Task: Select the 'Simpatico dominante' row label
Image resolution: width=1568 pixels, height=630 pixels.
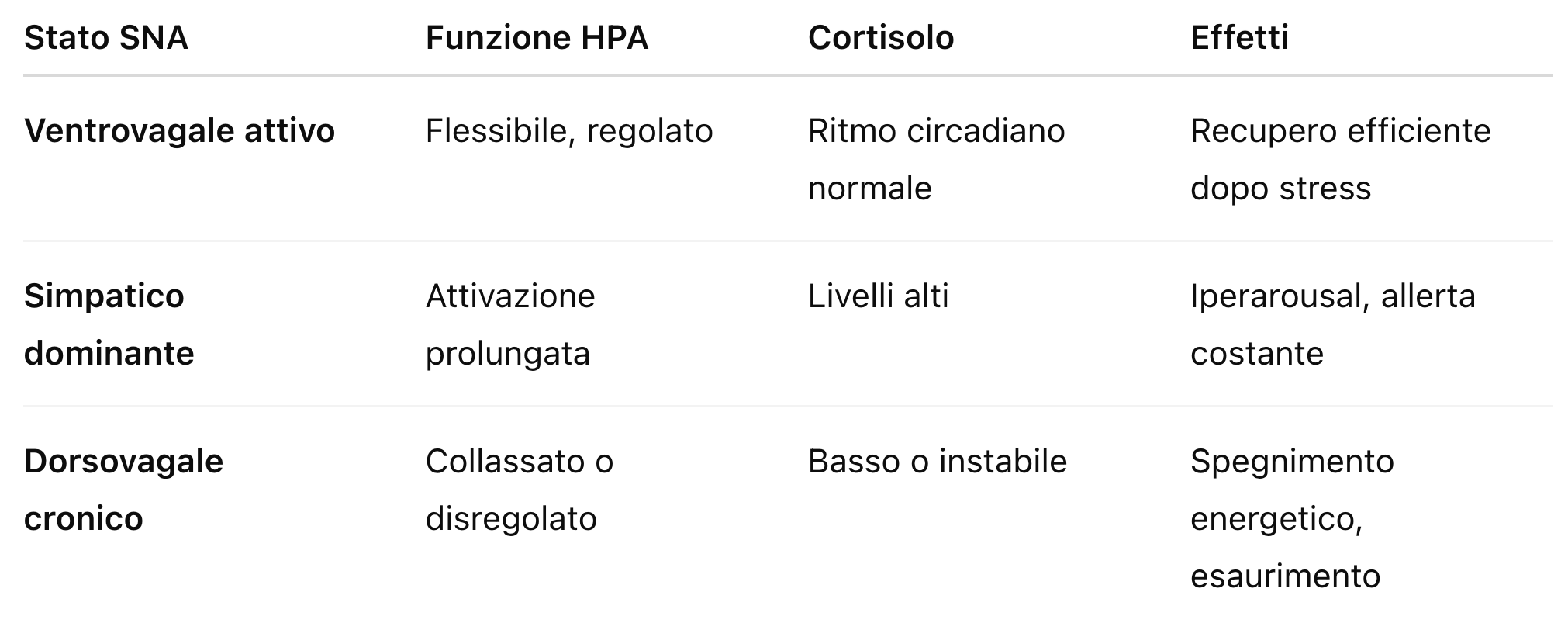Action: click(109, 324)
